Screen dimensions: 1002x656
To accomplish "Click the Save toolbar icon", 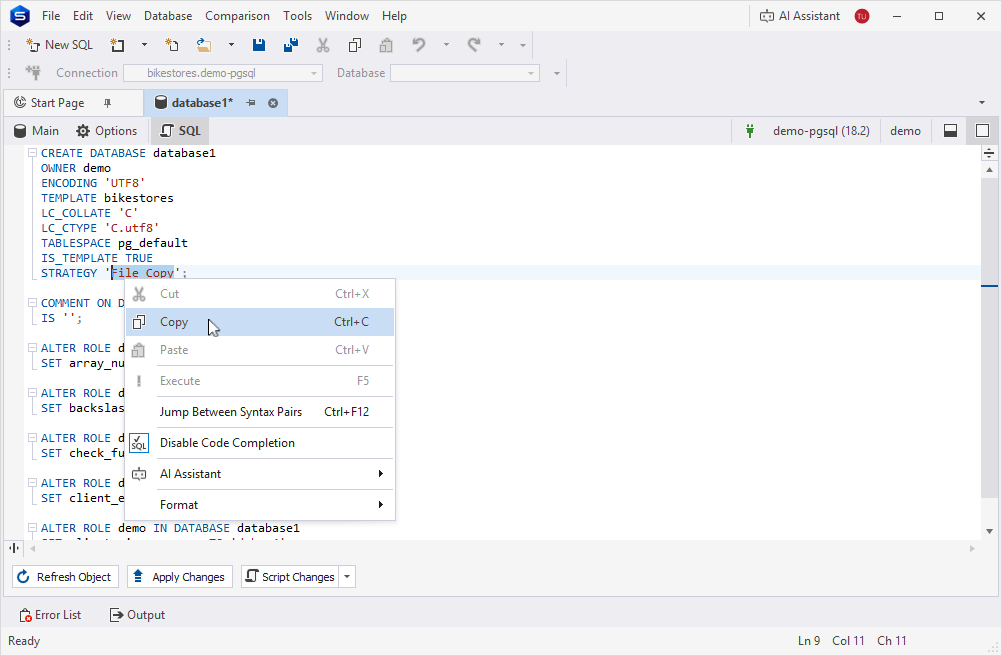I will 259,45.
